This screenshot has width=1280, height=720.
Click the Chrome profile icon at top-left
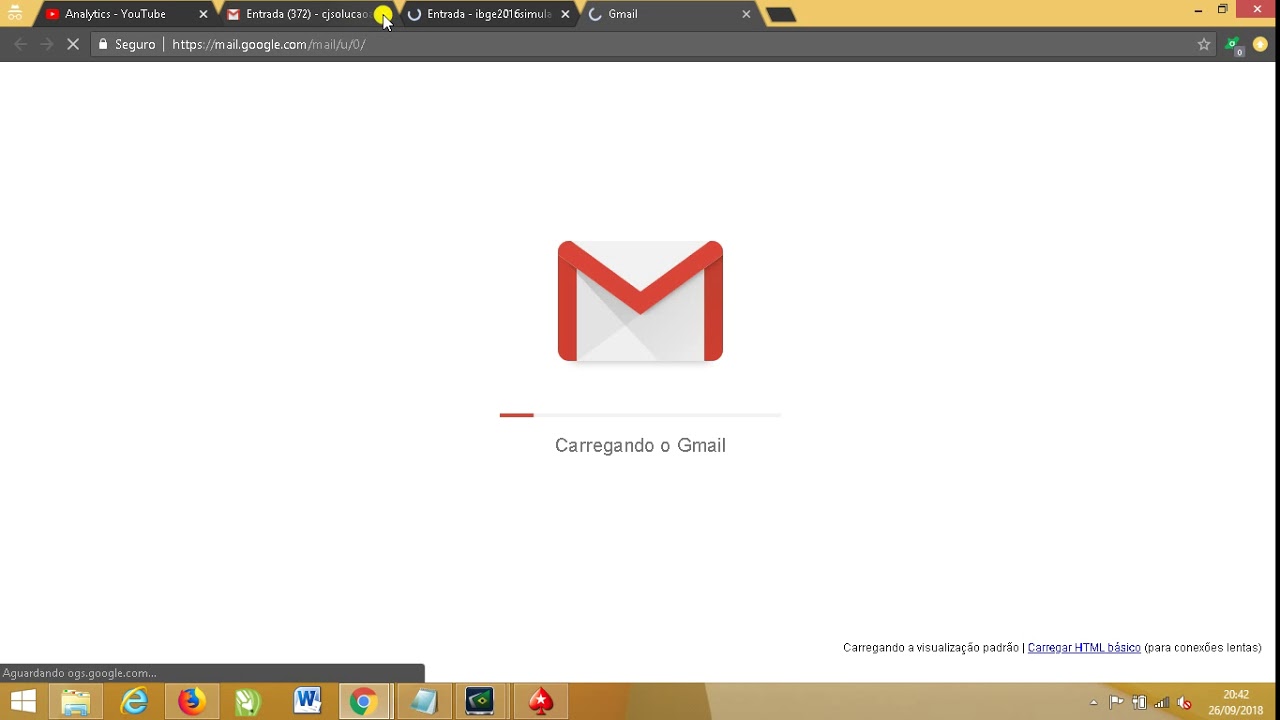pyautogui.click(x=15, y=14)
